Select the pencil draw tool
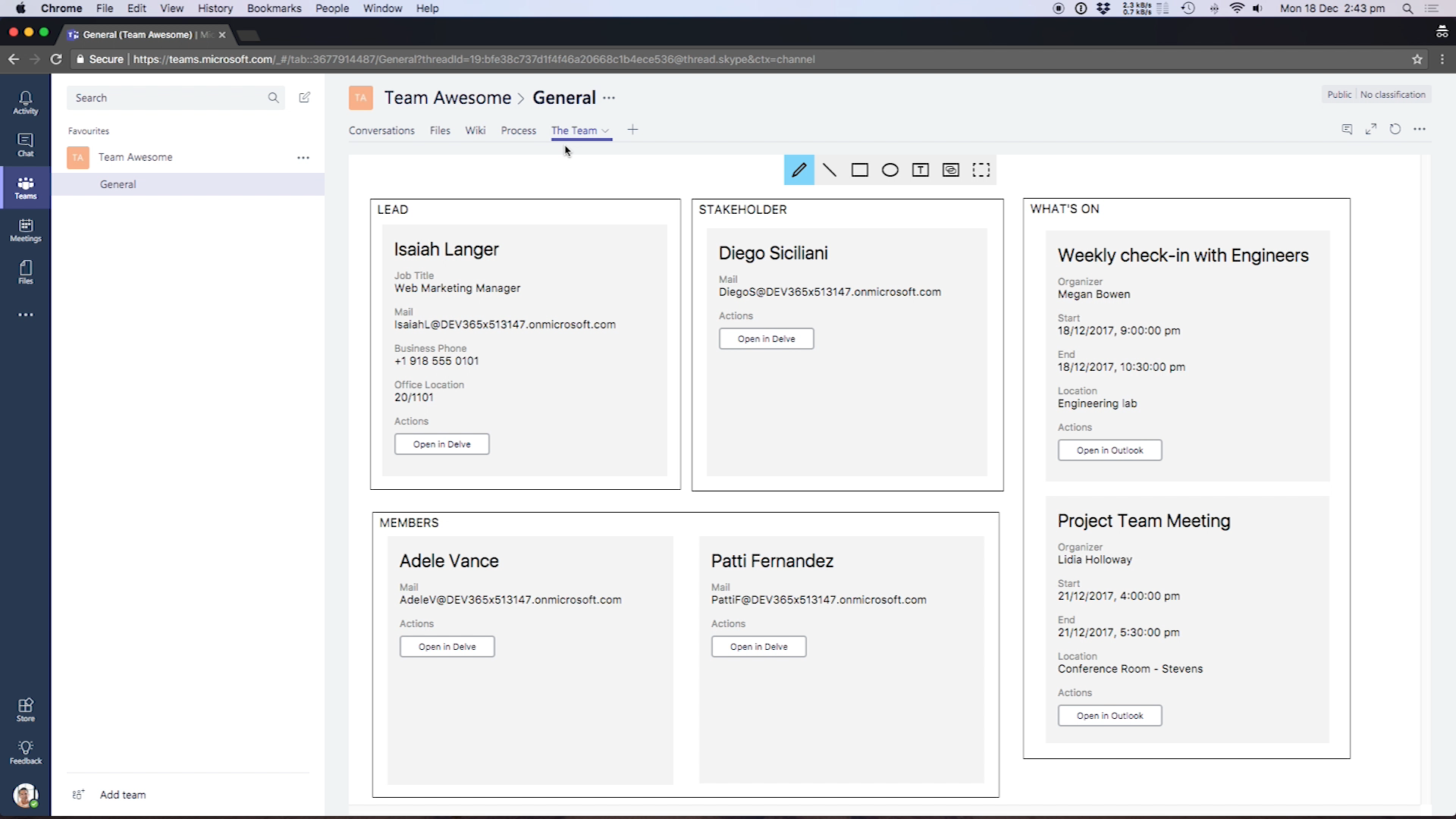This screenshot has height=819, width=1456. [x=799, y=170]
